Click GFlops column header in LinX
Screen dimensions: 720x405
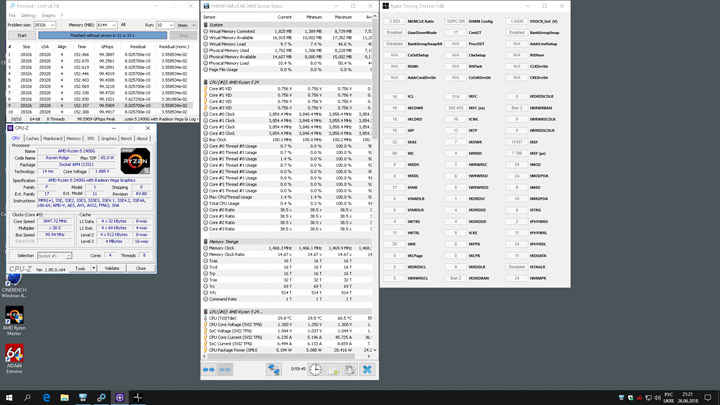point(107,46)
